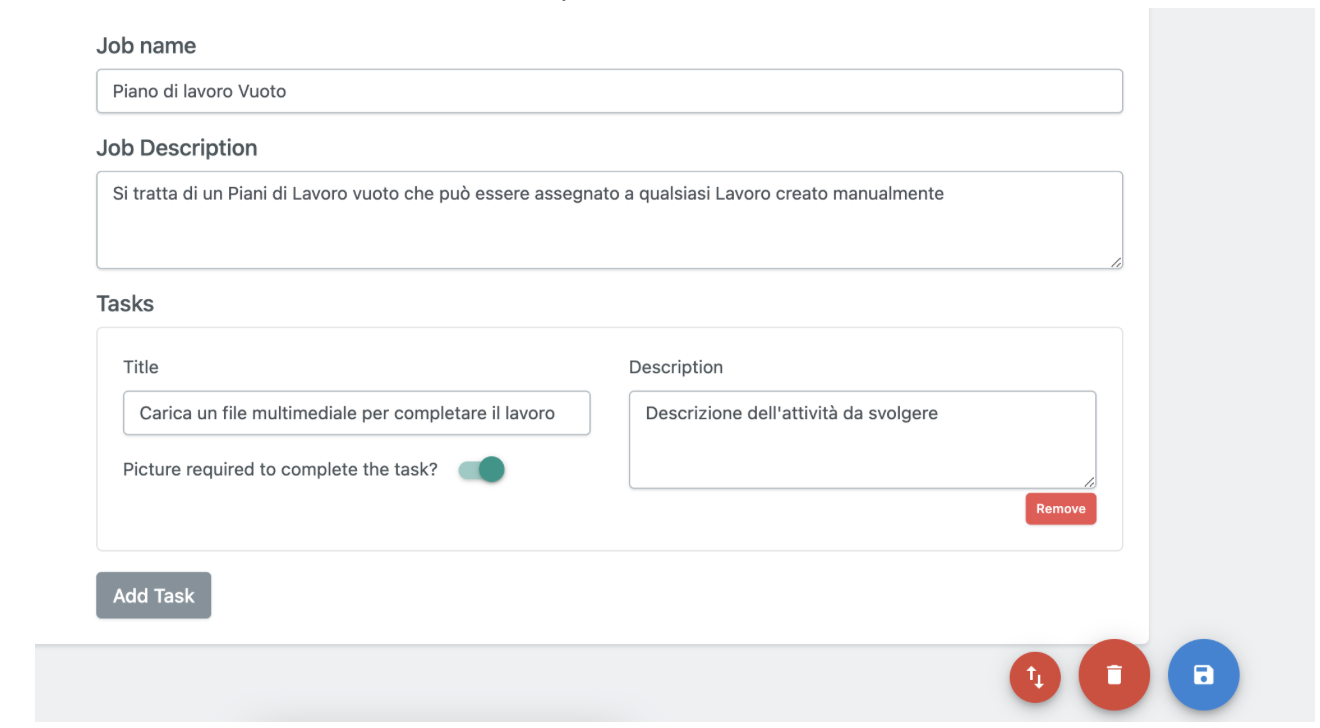
Task: Click the task "Description" field label
Action: click(675, 367)
